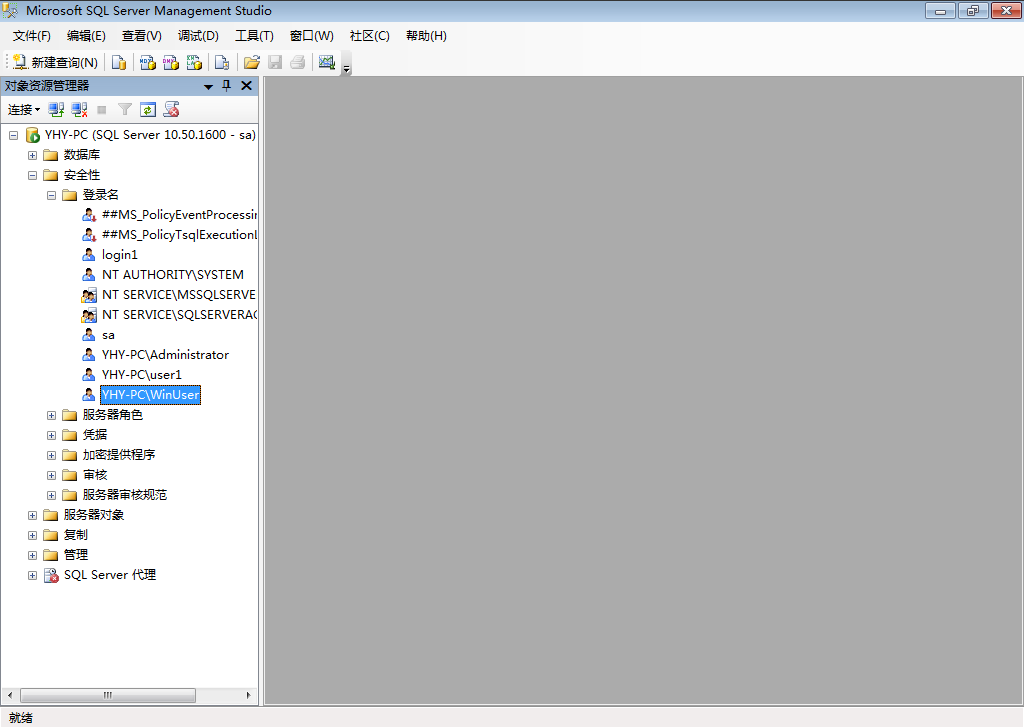Click the Disconnect server icon
The image size is (1024, 728).
pos(80,110)
